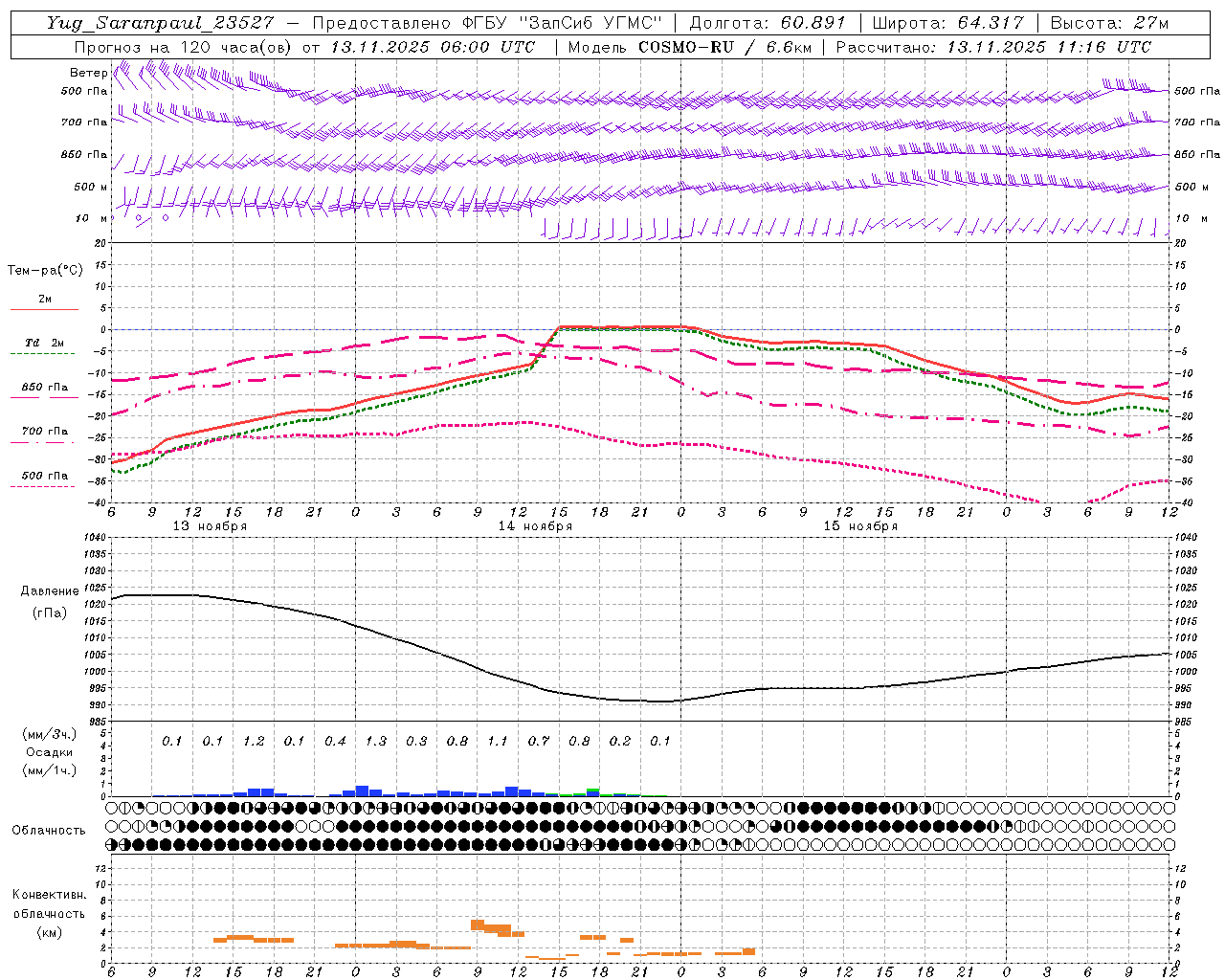Click the "(гПа)" unit label under Давление
This screenshot has height=980, width=1225.
point(48,612)
